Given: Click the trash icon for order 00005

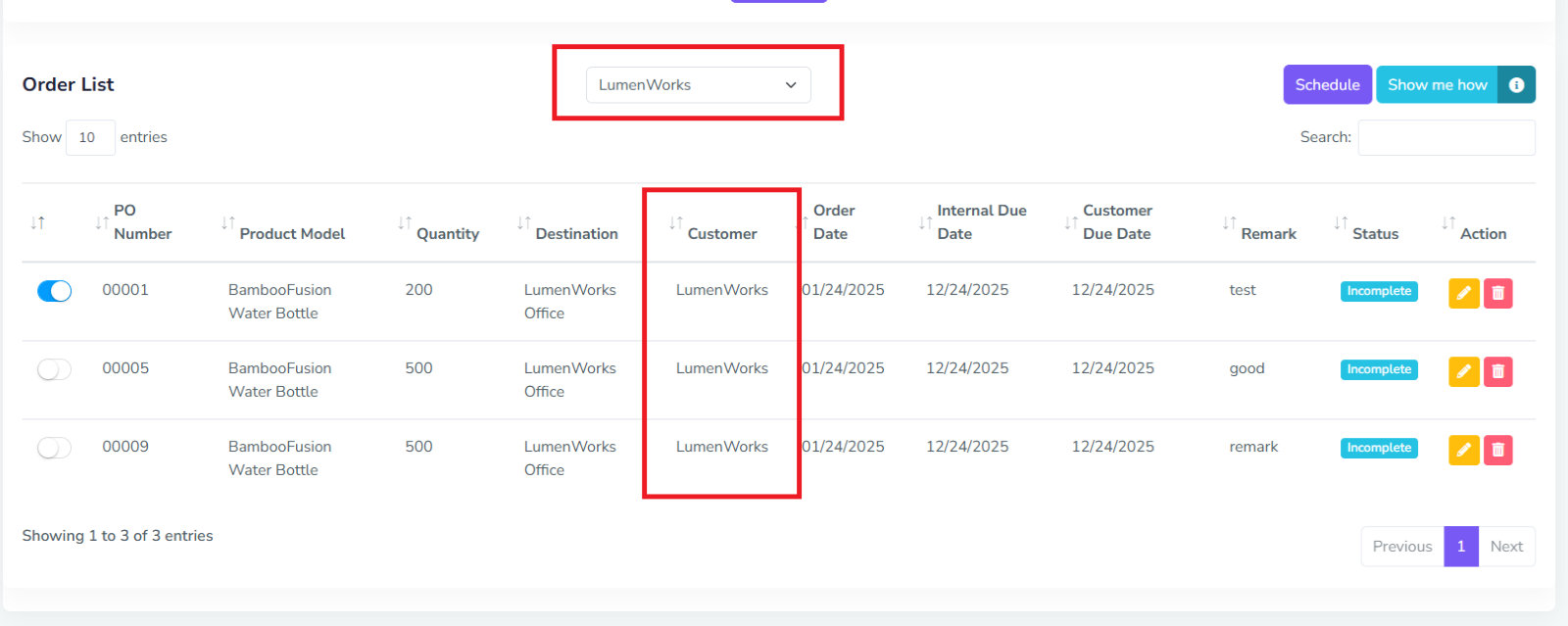Looking at the screenshot, I should (x=1497, y=371).
